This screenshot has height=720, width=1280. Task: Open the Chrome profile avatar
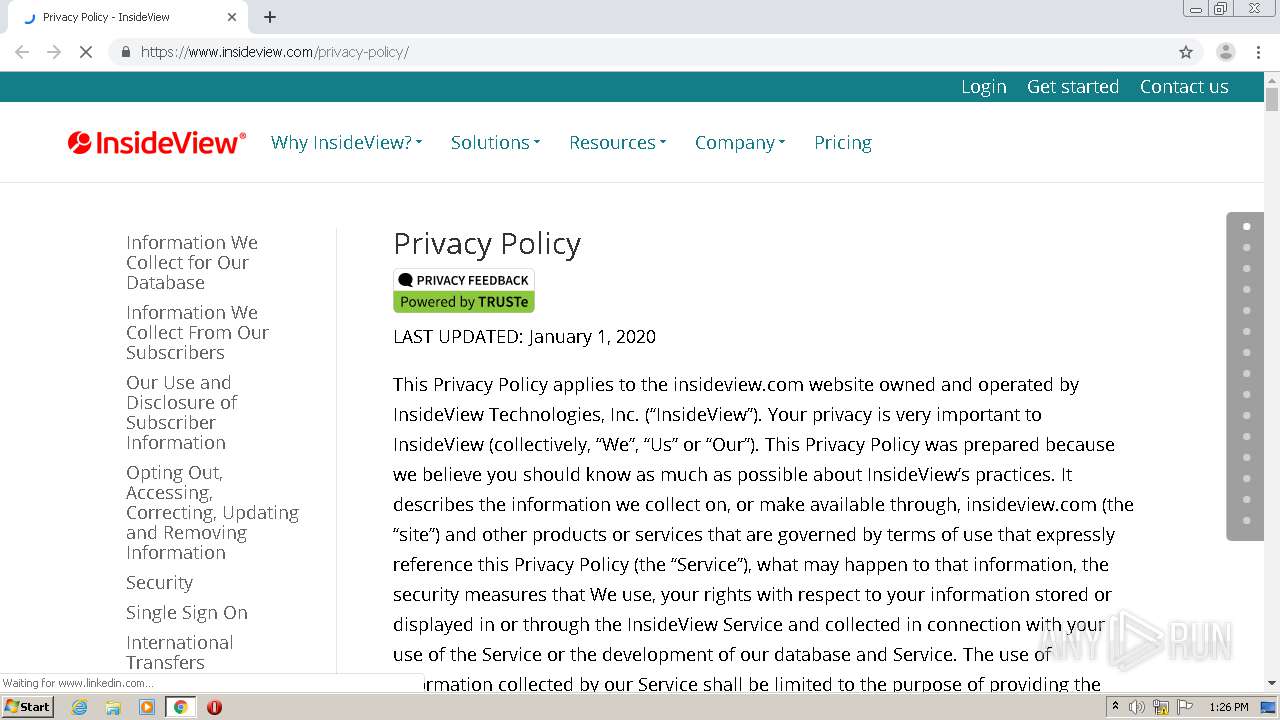coord(1225,52)
